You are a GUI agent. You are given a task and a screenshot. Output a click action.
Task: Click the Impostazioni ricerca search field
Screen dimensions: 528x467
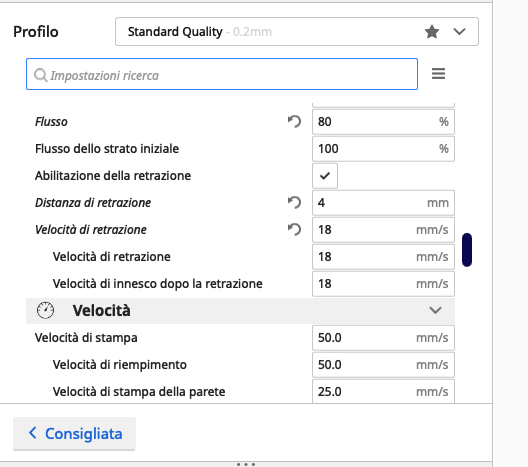[x=222, y=74]
